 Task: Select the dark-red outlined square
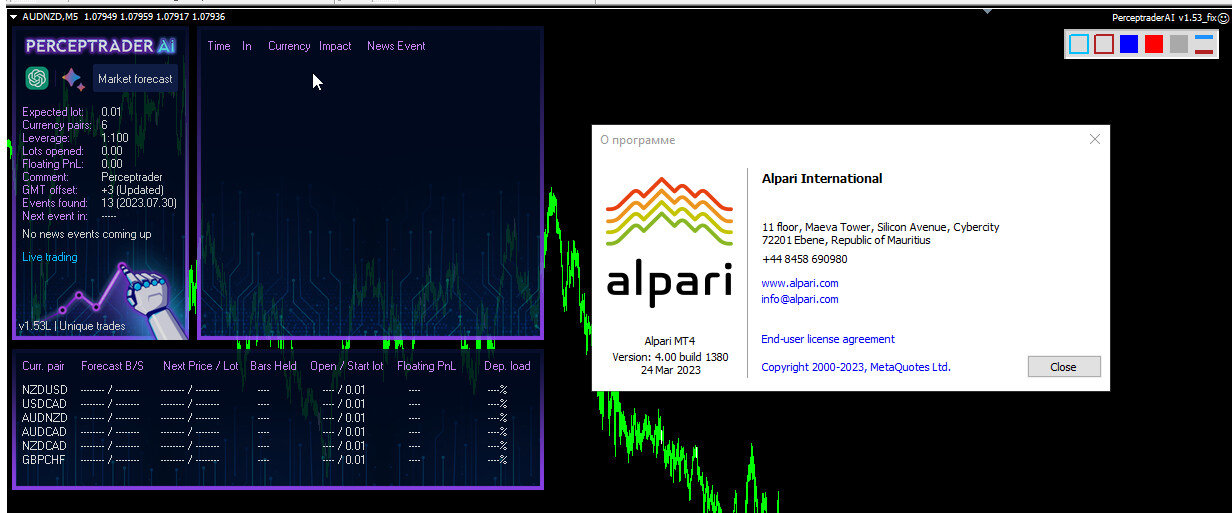(1104, 44)
